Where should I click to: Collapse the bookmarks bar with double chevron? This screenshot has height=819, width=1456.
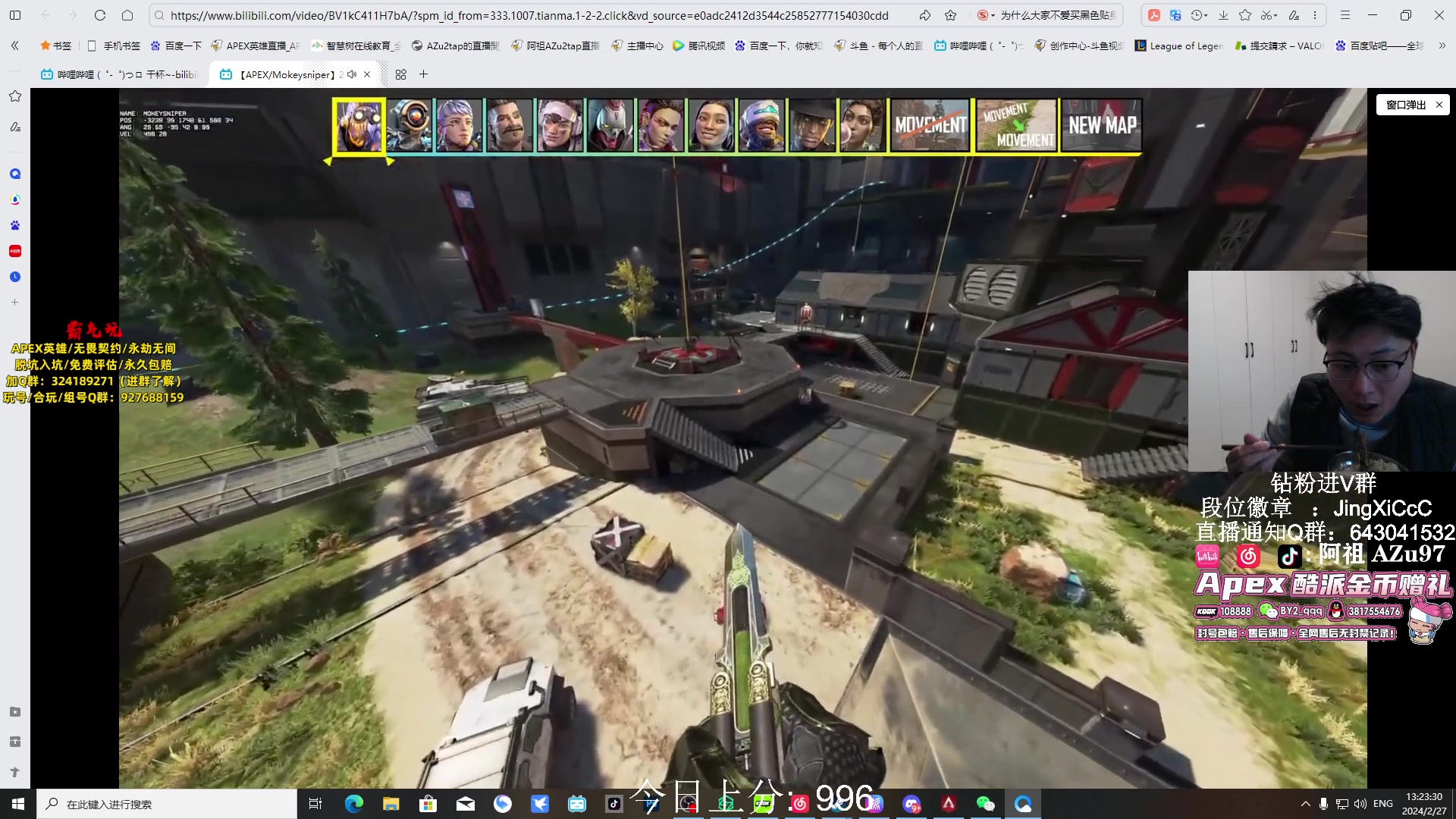click(15, 45)
